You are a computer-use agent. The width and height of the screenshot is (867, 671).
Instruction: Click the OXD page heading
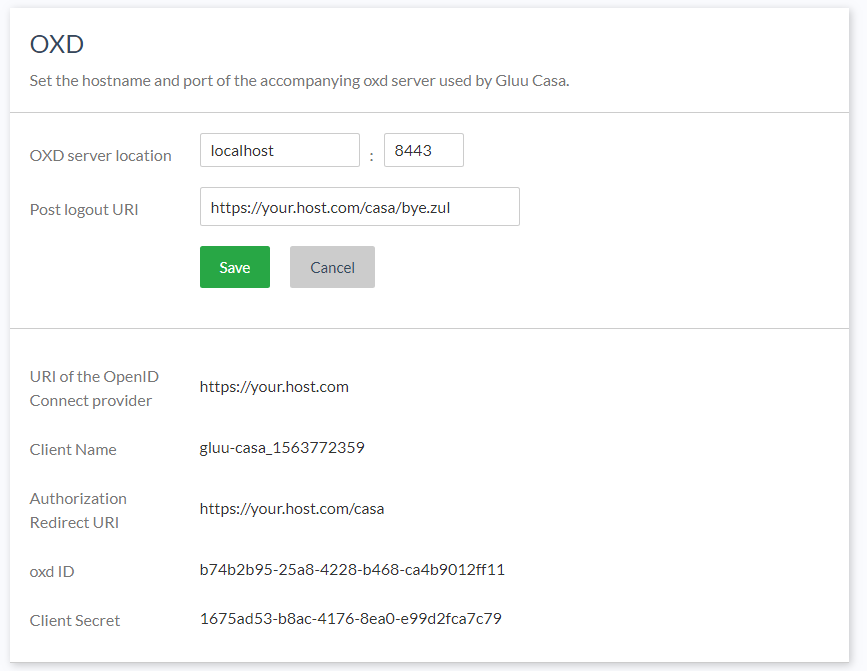point(56,44)
